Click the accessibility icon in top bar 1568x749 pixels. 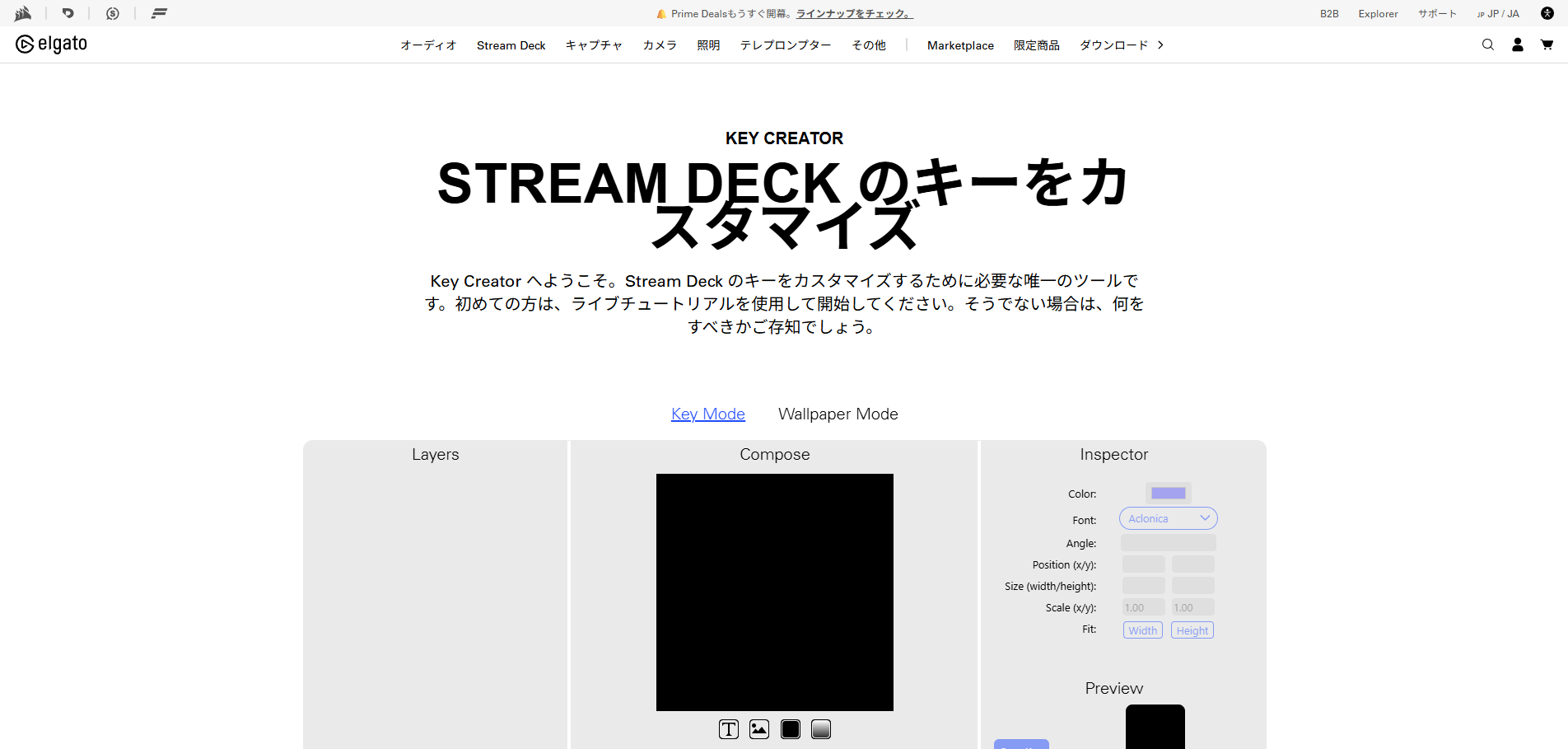1547,13
